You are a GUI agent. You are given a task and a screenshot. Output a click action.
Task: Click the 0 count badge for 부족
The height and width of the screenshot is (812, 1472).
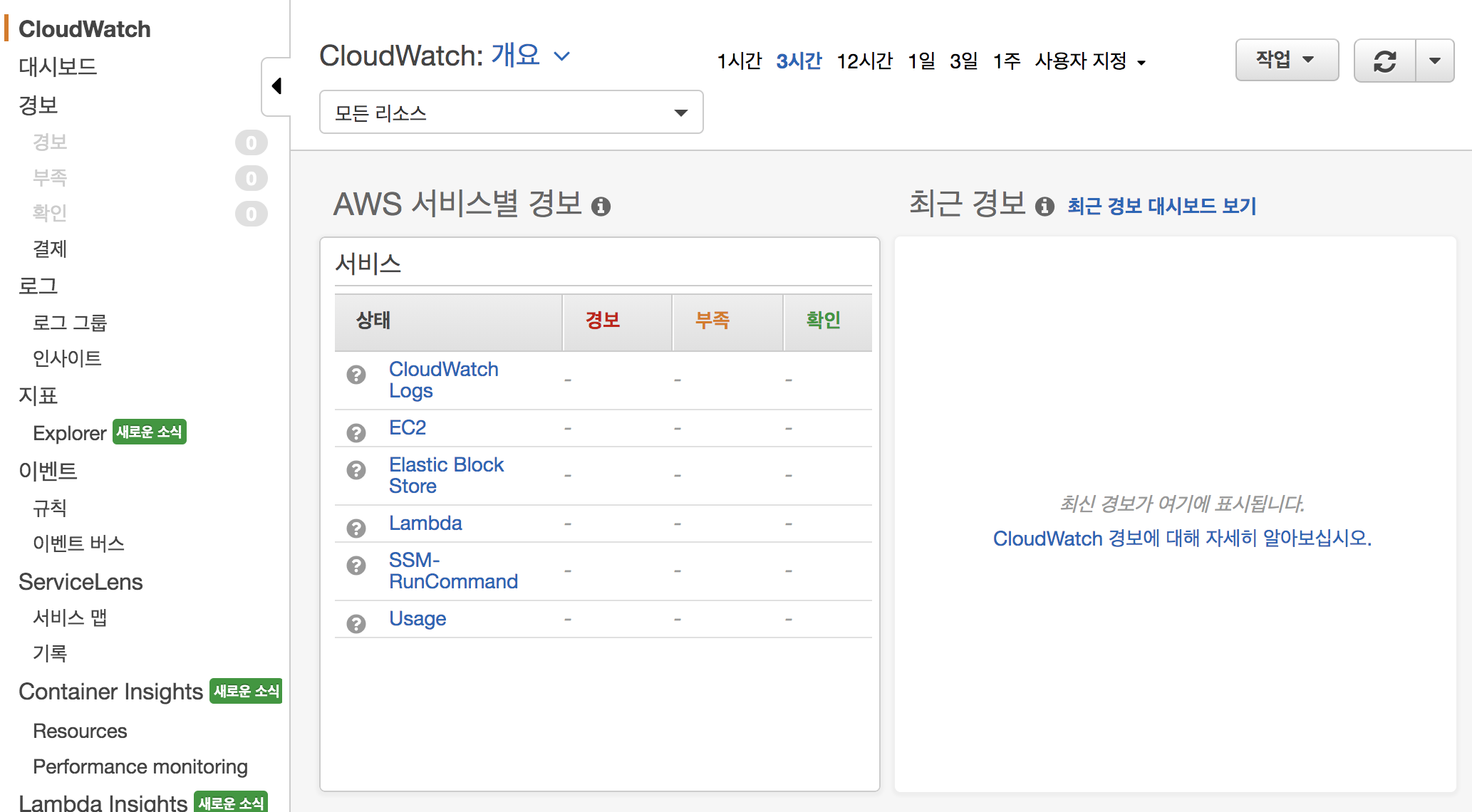[252, 178]
